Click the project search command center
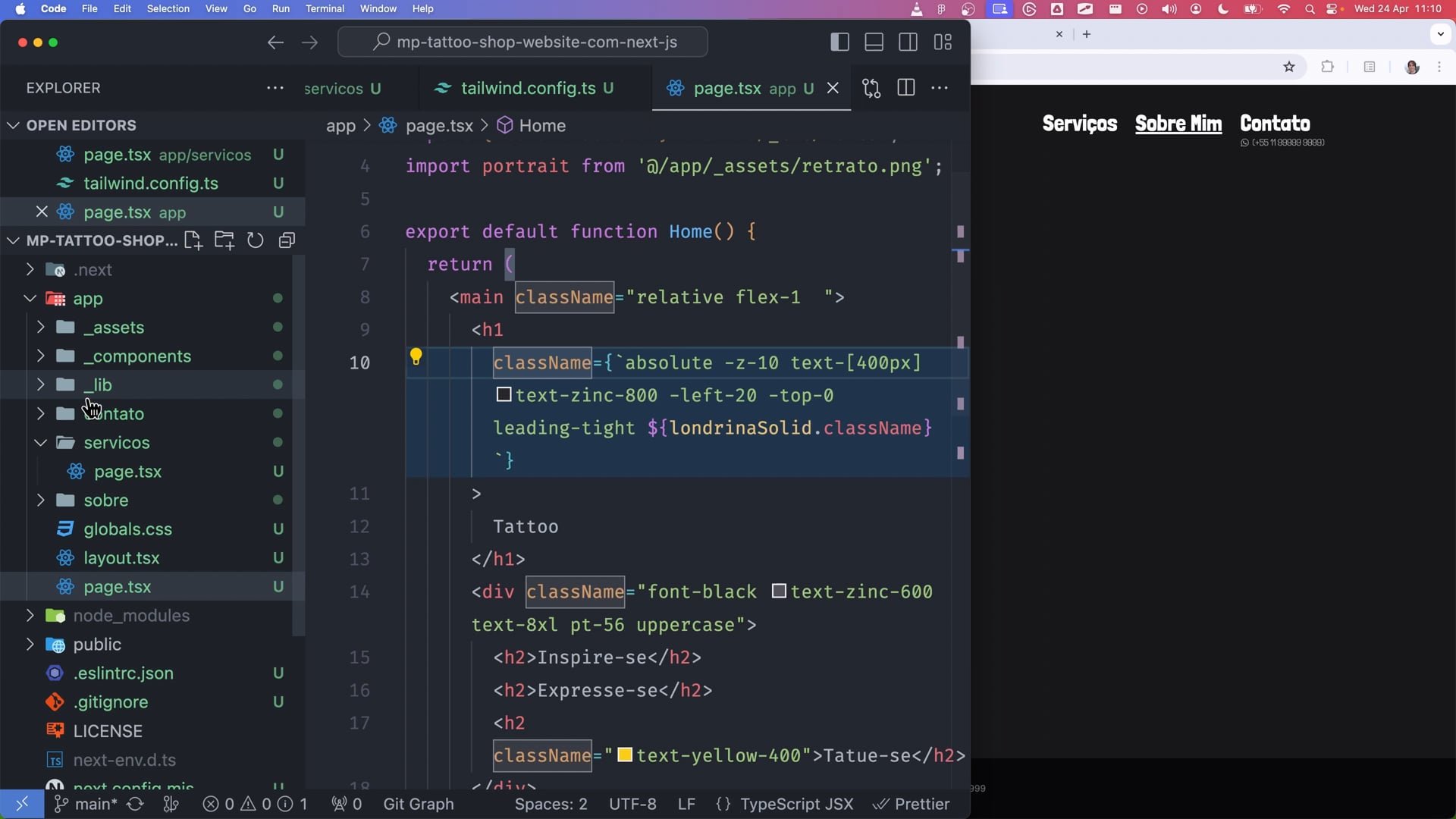Image resolution: width=1456 pixels, height=819 pixels. click(x=522, y=42)
